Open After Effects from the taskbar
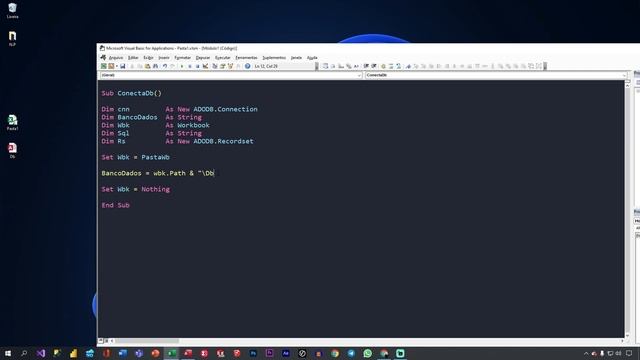Image resolution: width=640 pixels, height=360 pixels. point(286,353)
